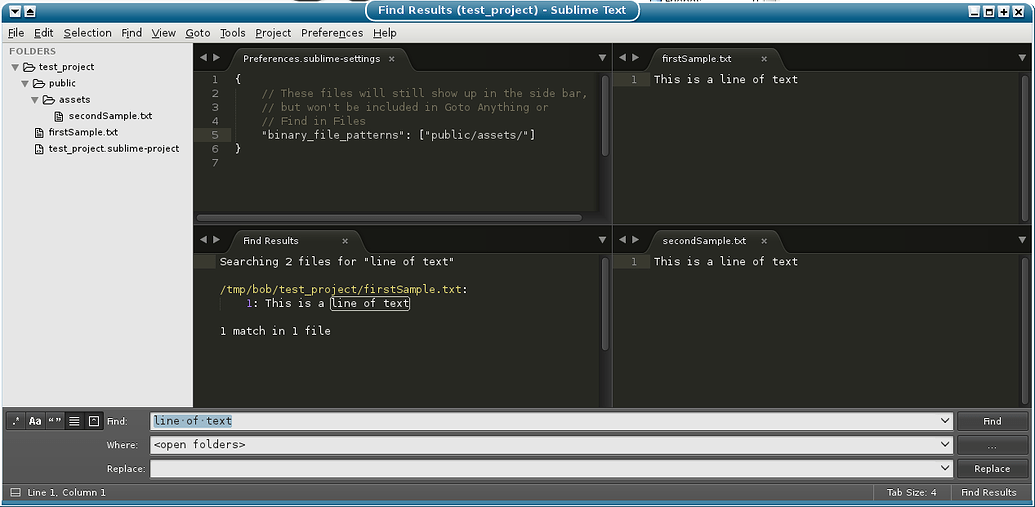The width and height of the screenshot is (1035, 507).
Task: Click the vertical scrollbar in Preferences pane
Action: tap(605, 116)
